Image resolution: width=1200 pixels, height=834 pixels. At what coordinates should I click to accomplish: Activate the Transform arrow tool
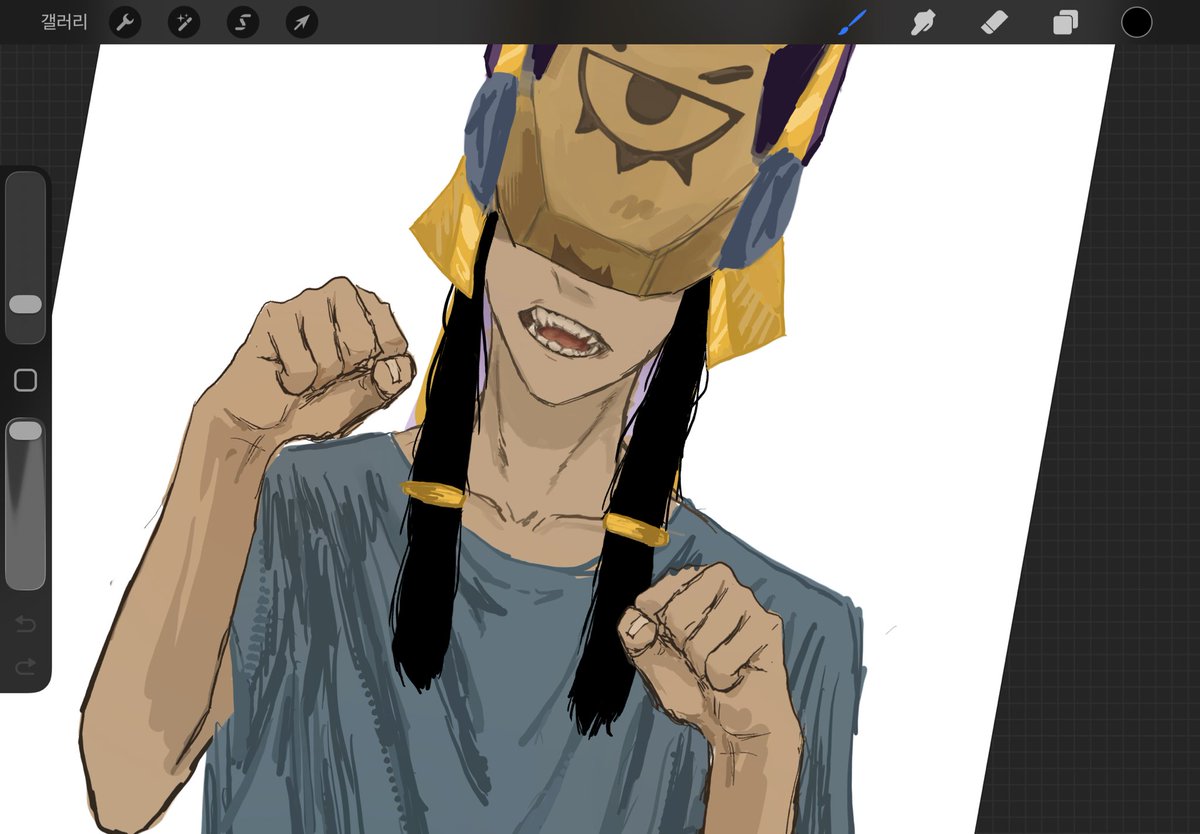pyautogui.click(x=301, y=22)
